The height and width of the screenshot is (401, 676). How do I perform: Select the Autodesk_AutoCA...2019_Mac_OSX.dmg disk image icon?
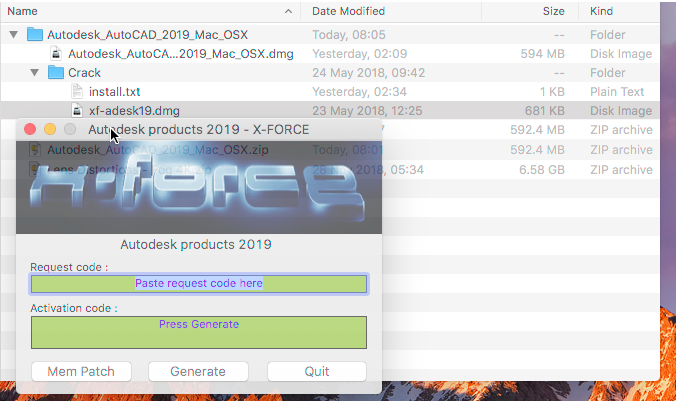tap(56, 53)
